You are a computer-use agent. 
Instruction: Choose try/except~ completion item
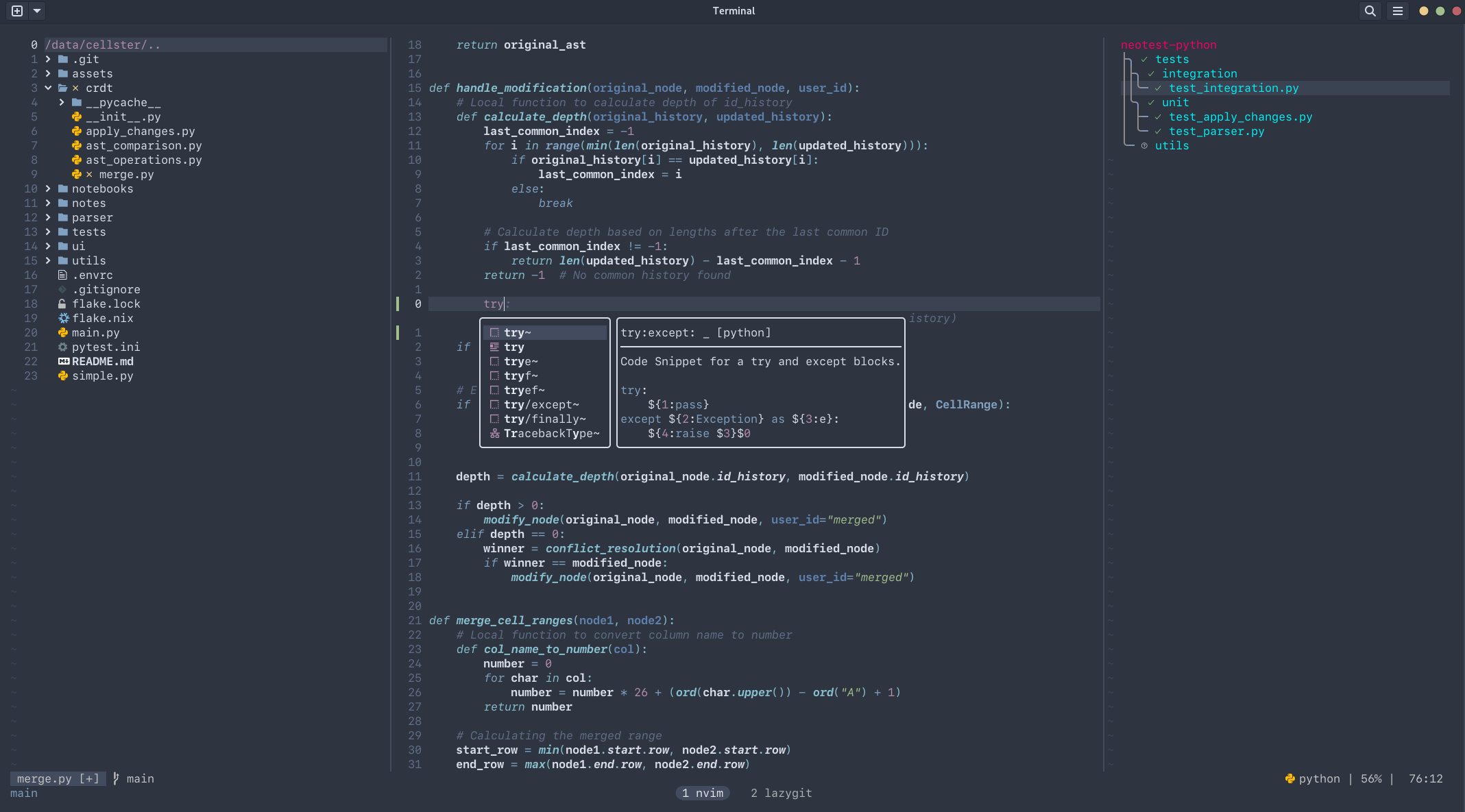tap(541, 404)
